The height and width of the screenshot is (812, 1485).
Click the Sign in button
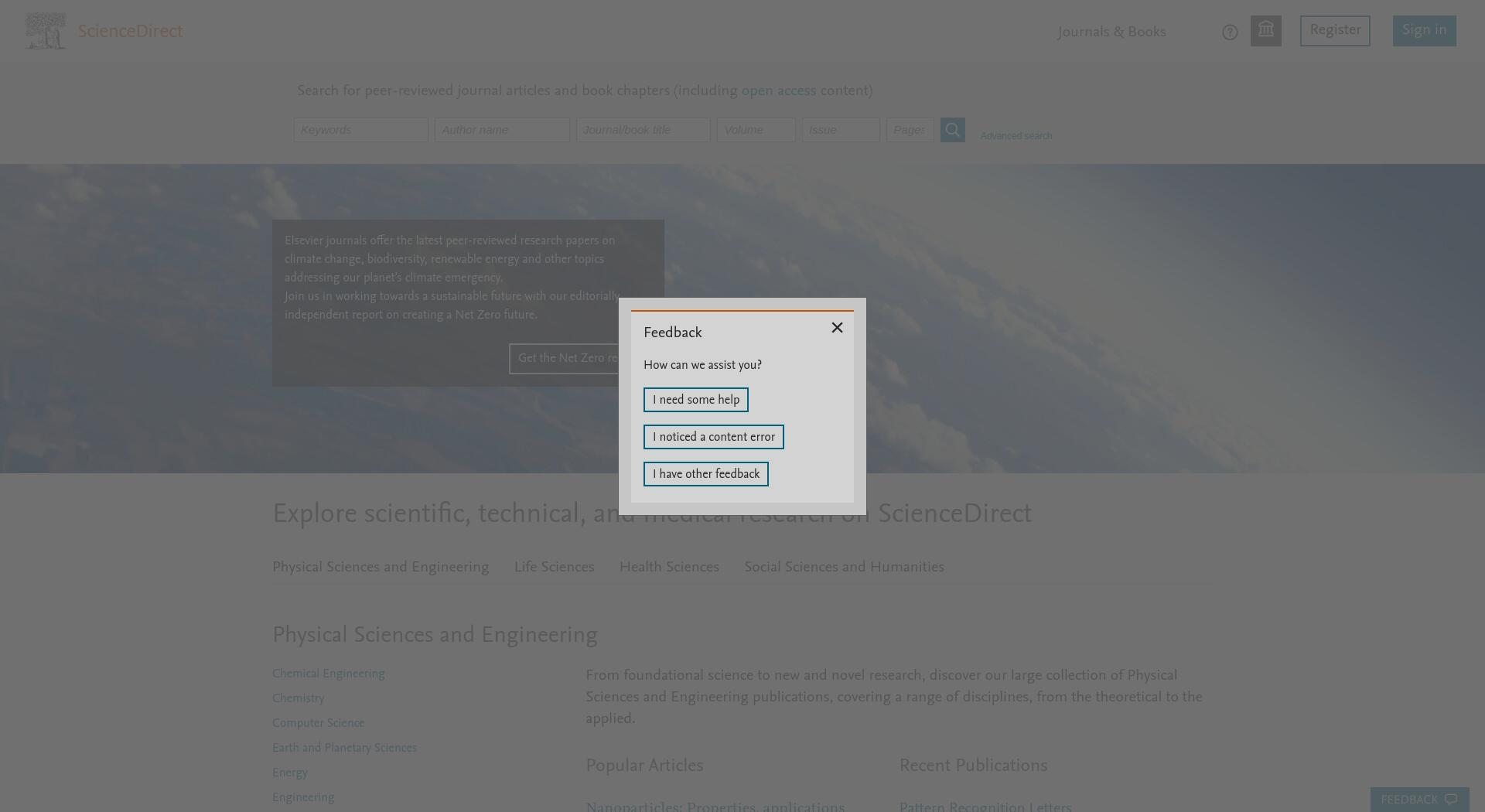1425,31
